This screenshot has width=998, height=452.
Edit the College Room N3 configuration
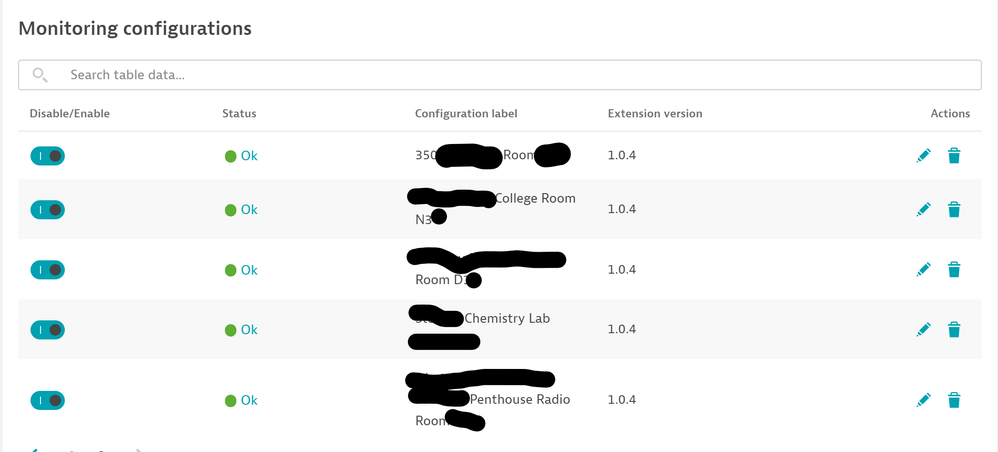(923, 210)
